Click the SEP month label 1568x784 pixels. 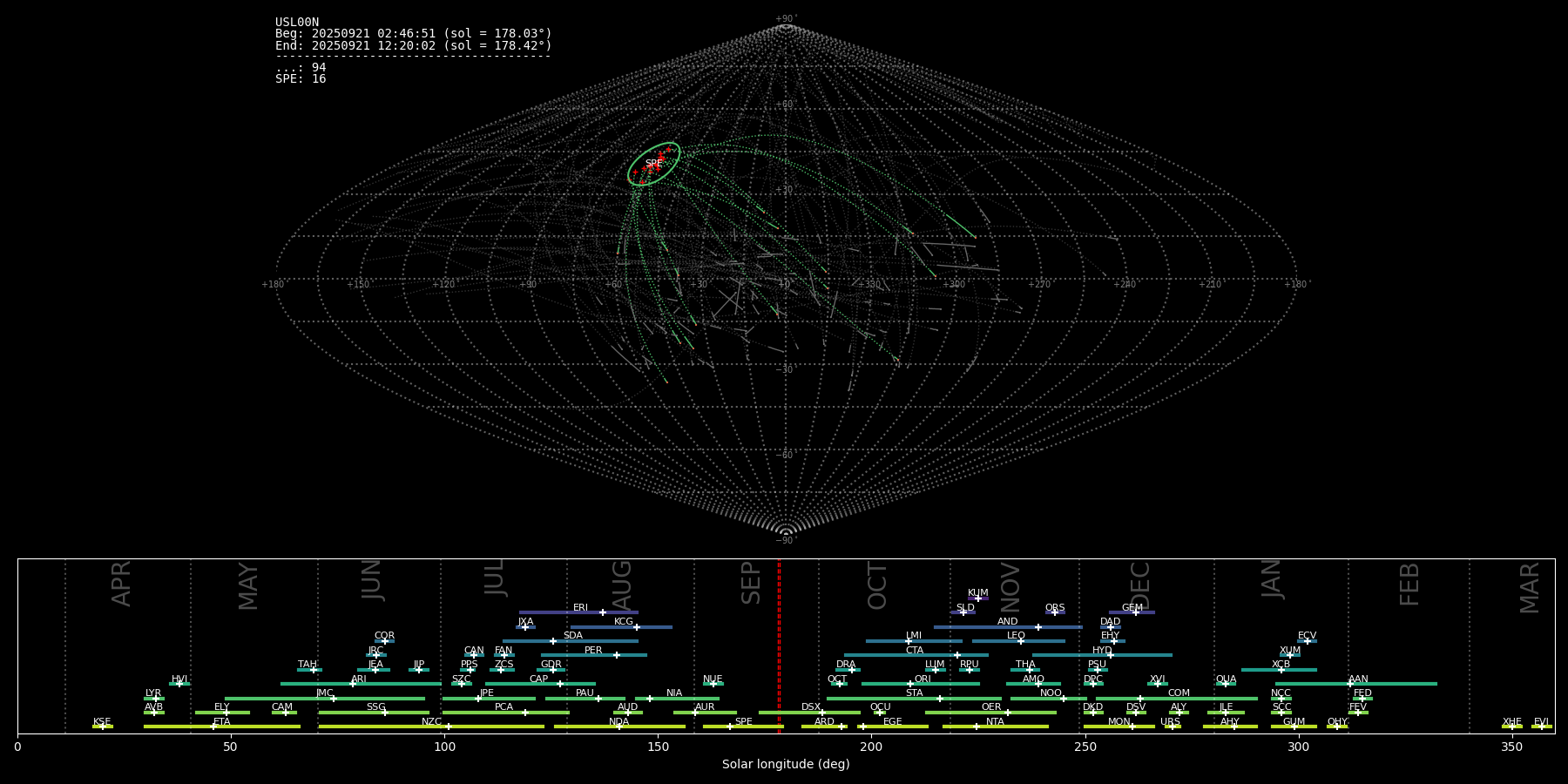coord(751,583)
